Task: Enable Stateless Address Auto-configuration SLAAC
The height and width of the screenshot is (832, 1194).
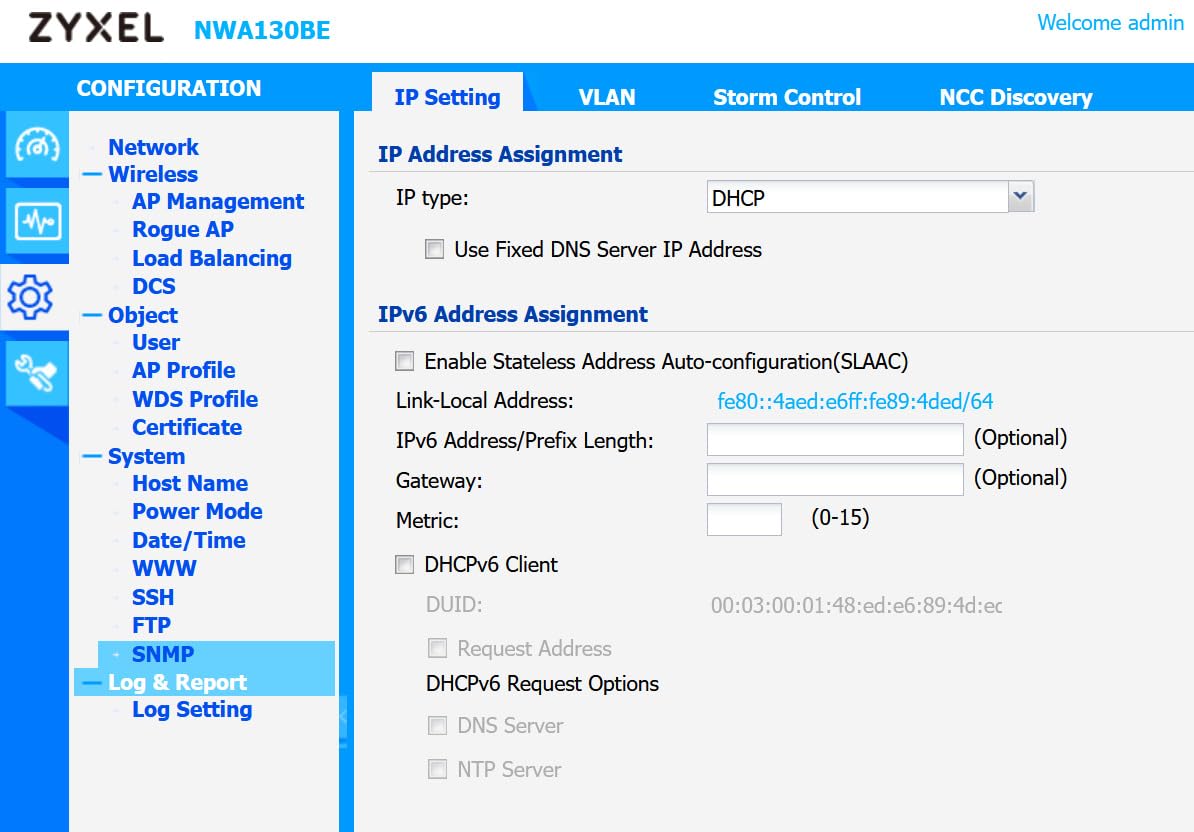Action: click(404, 361)
